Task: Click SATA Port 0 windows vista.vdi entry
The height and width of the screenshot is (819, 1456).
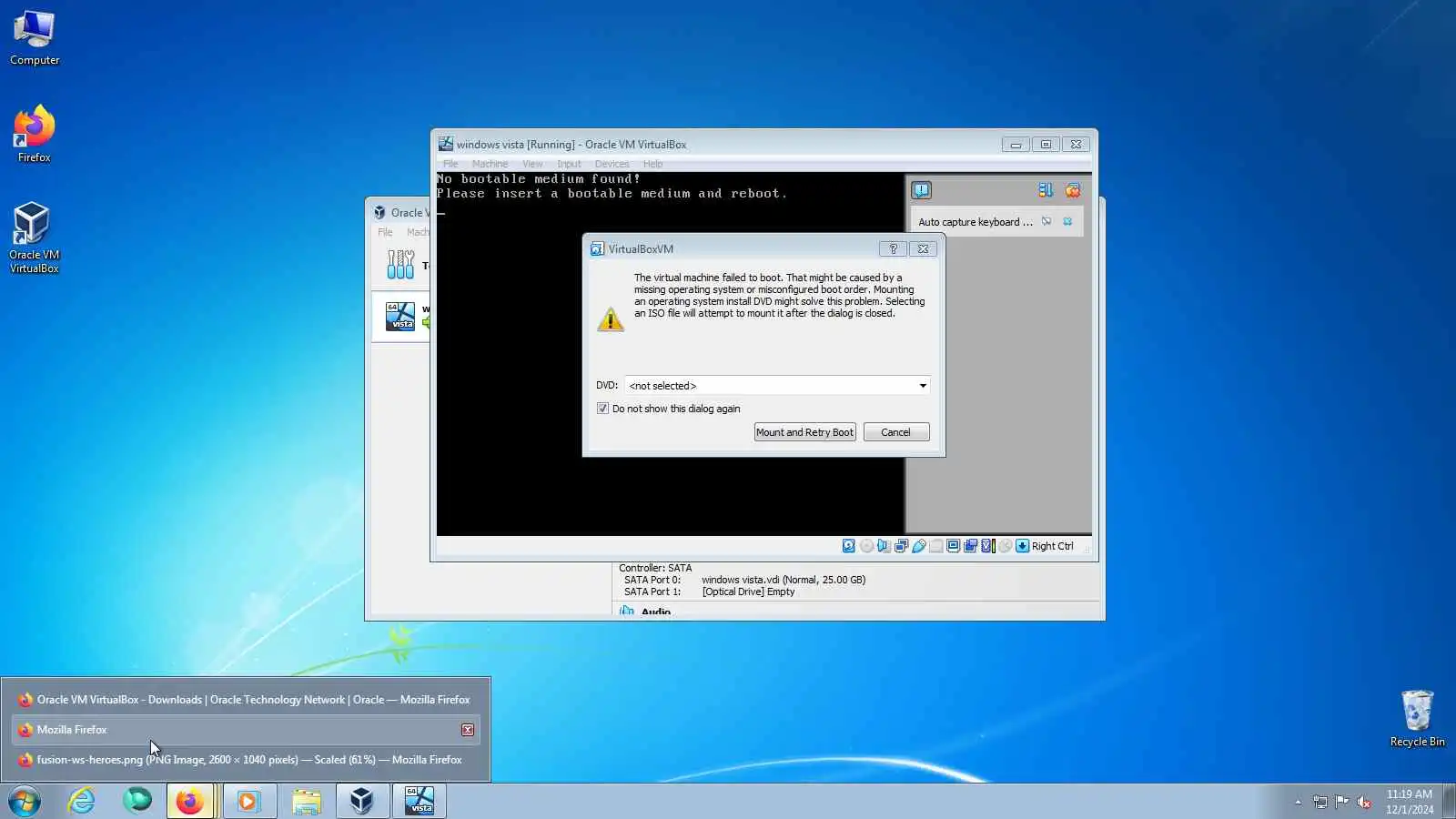Action: pyautogui.click(x=744, y=580)
